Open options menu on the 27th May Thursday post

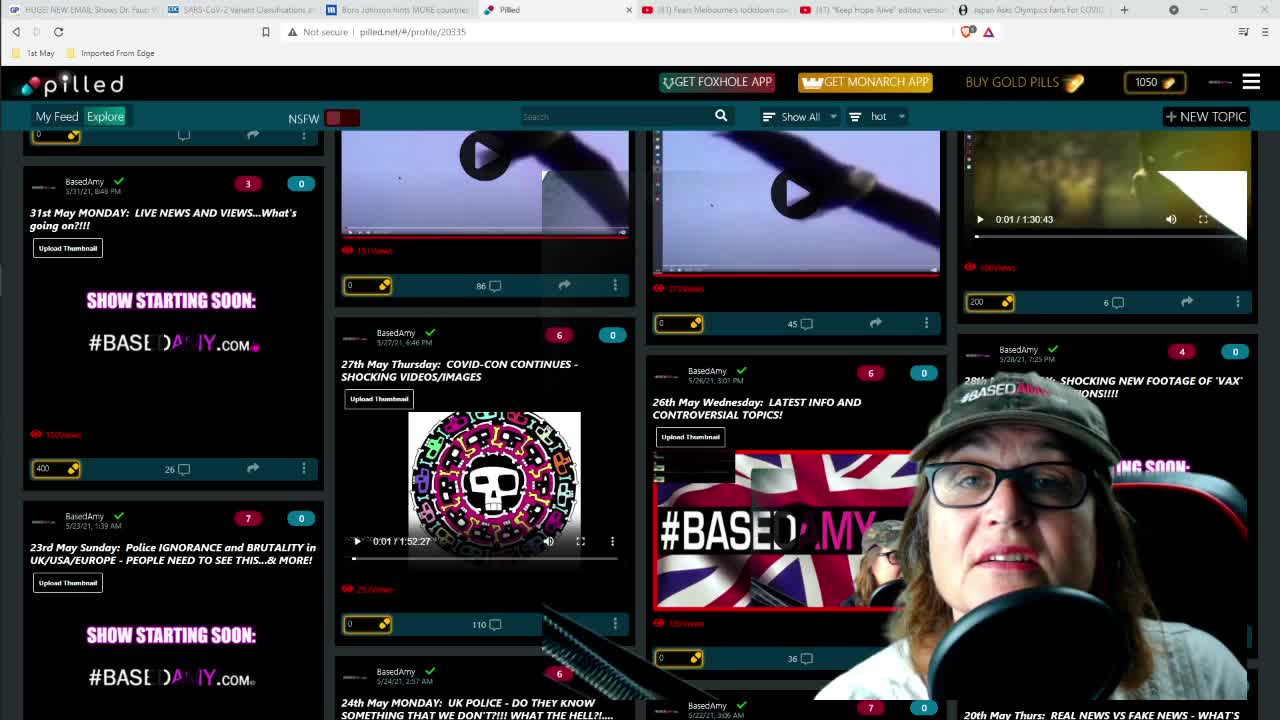click(x=615, y=624)
